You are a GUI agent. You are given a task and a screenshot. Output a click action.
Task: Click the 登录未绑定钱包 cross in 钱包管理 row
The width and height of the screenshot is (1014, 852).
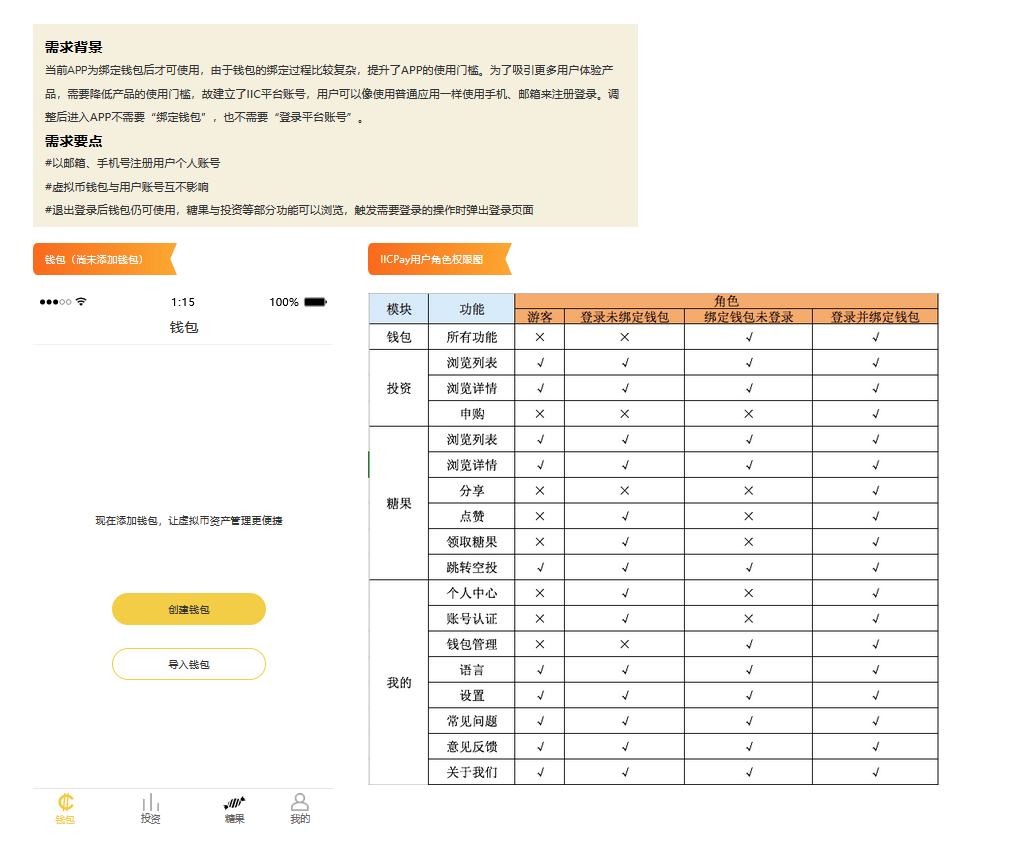[x=625, y=644]
